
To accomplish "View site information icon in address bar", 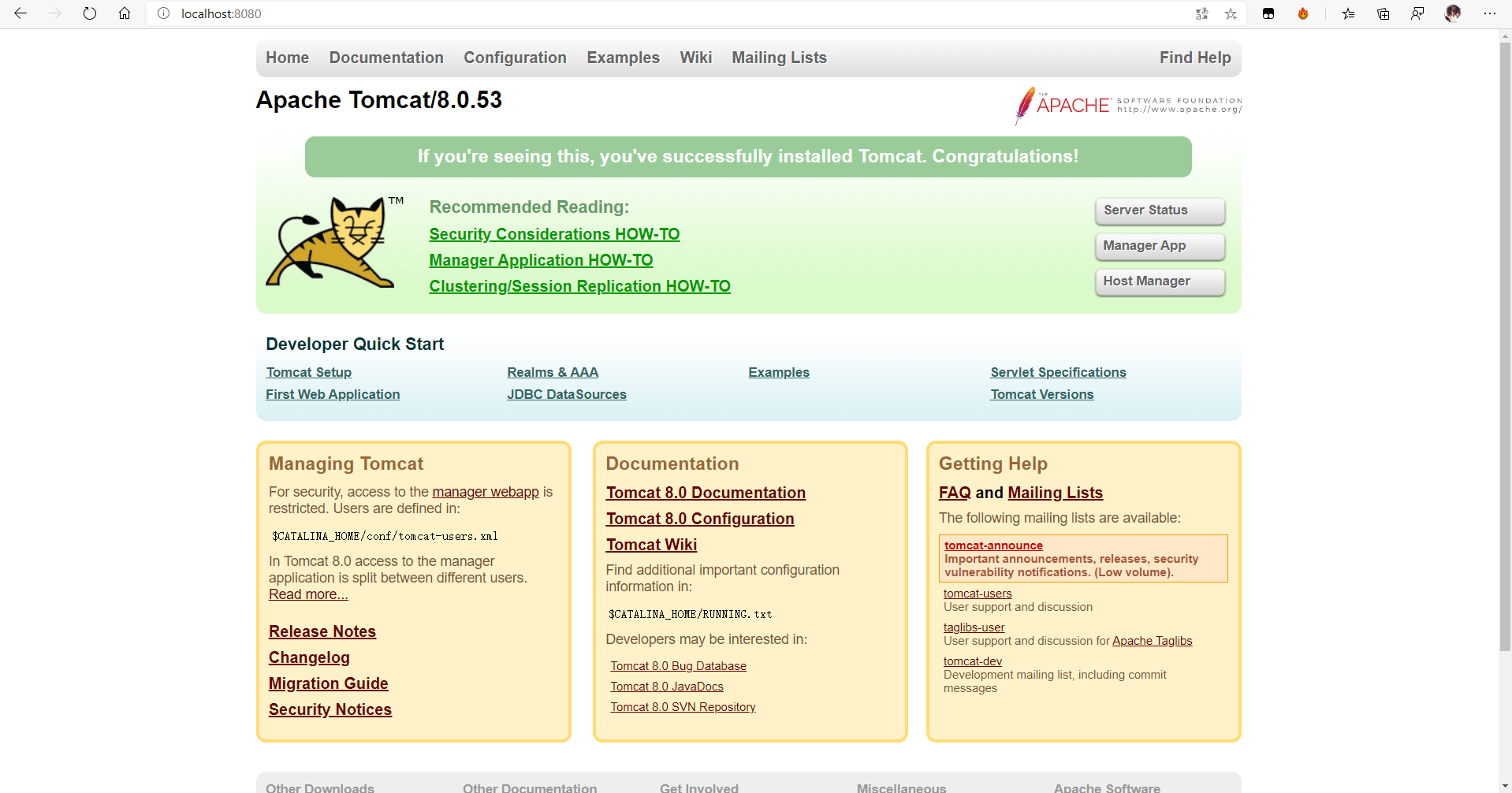I will pos(163,13).
